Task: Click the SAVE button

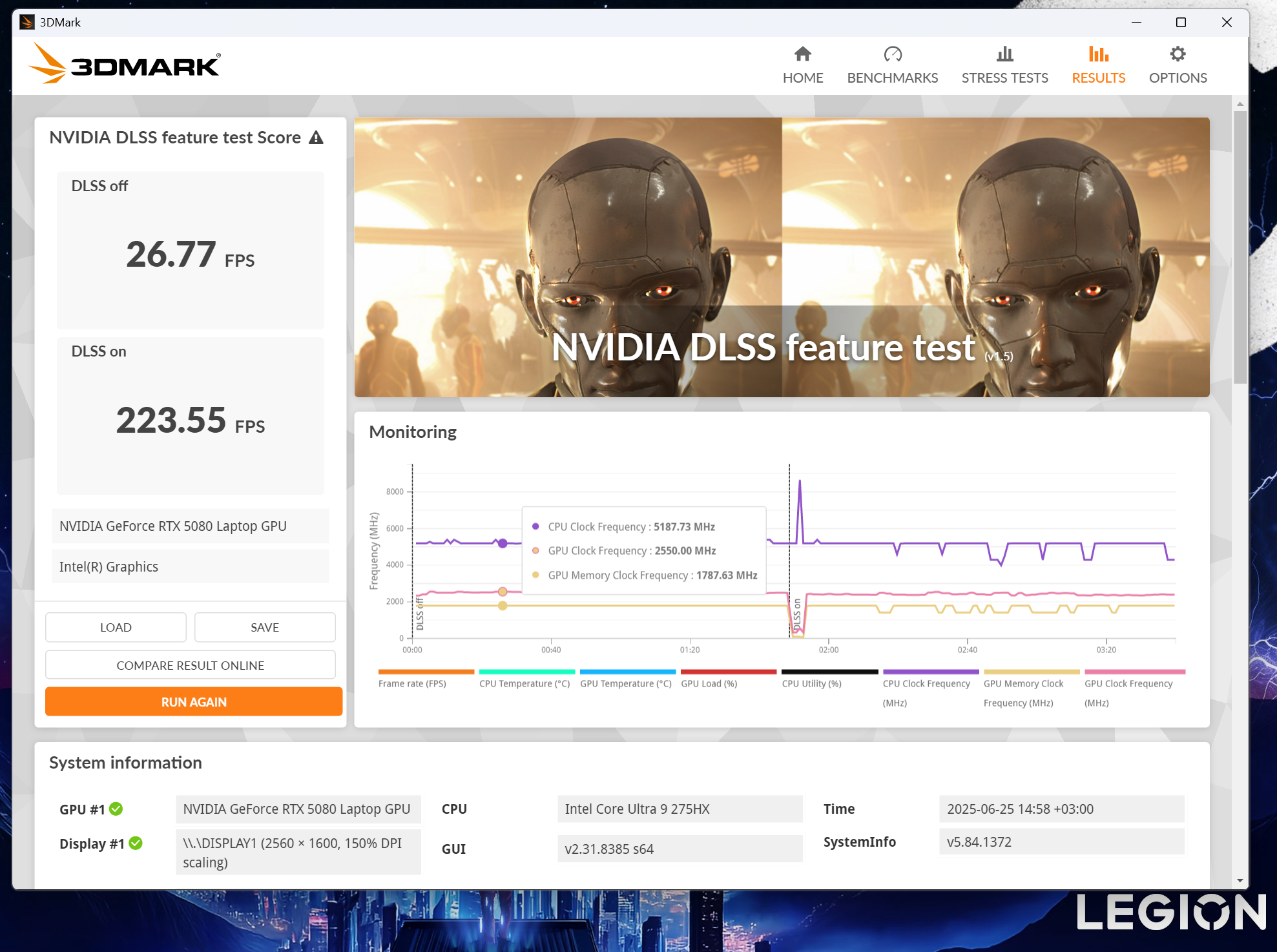Action: coord(265,627)
